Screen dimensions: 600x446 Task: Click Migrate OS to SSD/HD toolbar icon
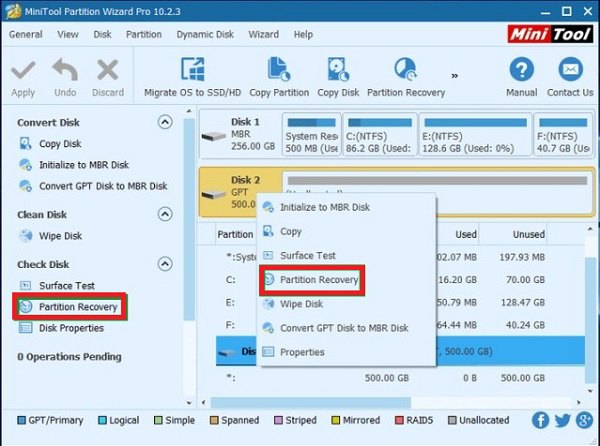coord(192,70)
